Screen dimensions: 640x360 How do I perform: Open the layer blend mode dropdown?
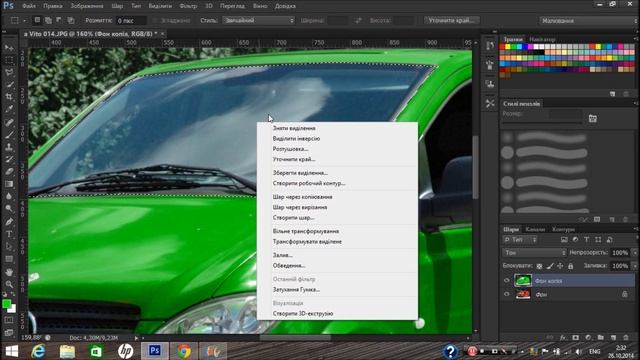click(534, 253)
